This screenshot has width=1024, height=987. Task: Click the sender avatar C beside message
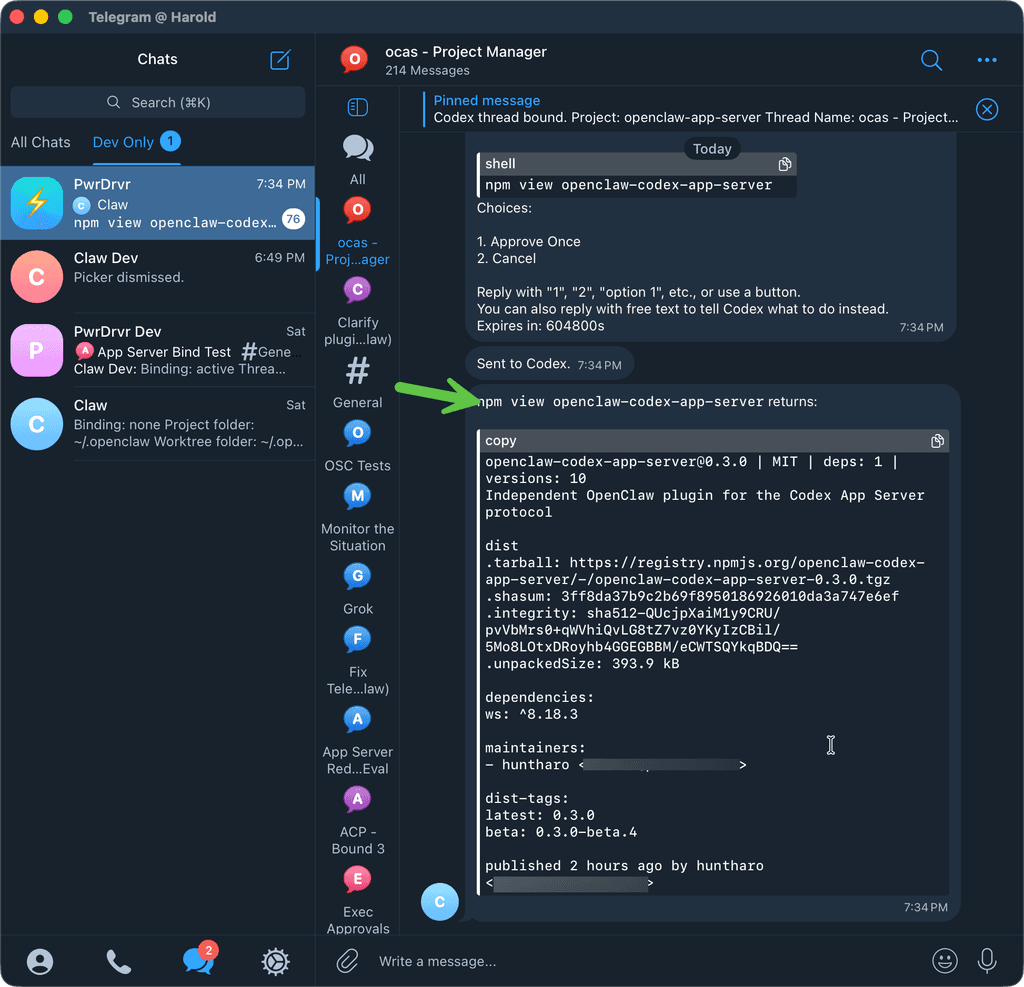click(x=440, y=901)
